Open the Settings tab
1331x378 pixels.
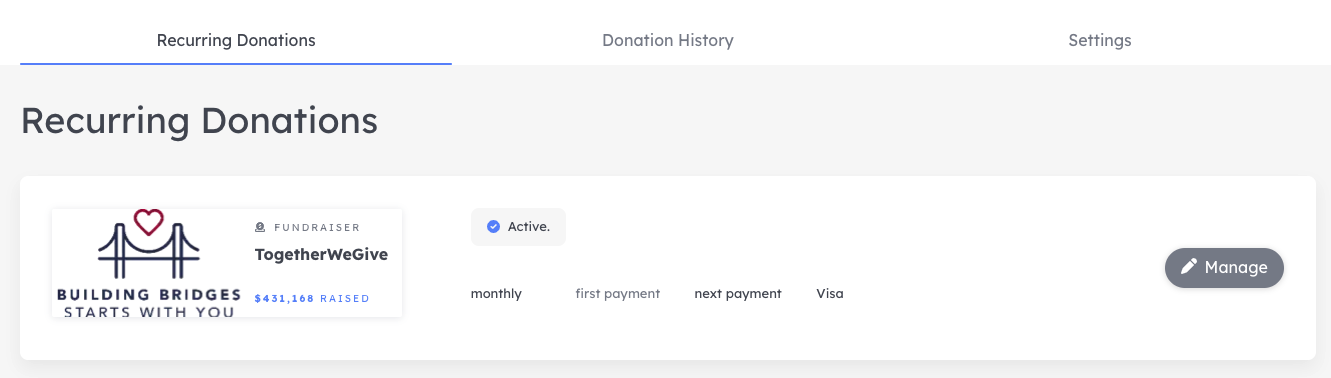(x=1100, y=41)
